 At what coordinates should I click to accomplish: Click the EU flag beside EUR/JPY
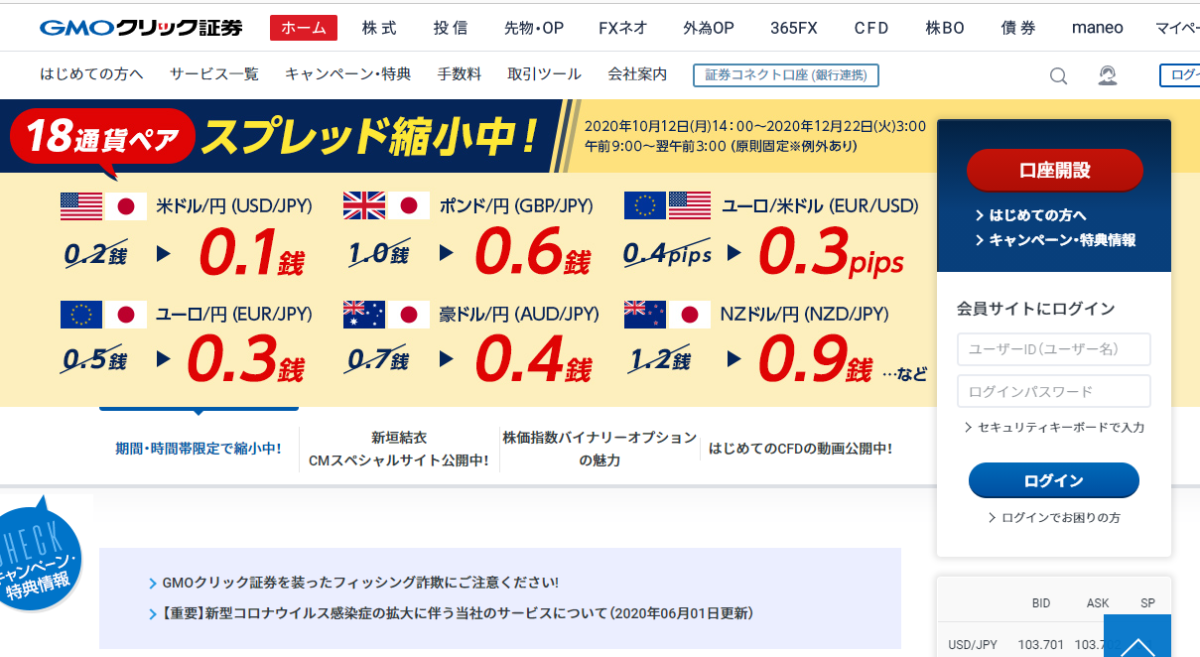[x=83, y=314]
